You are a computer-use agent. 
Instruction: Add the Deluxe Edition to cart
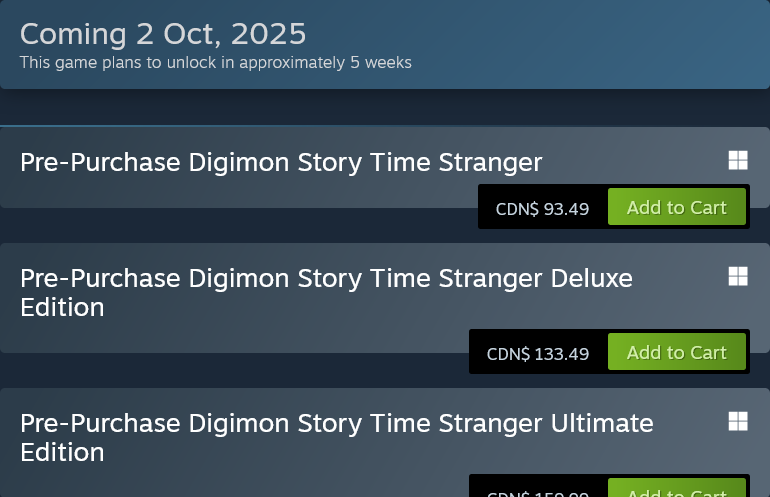677,352
